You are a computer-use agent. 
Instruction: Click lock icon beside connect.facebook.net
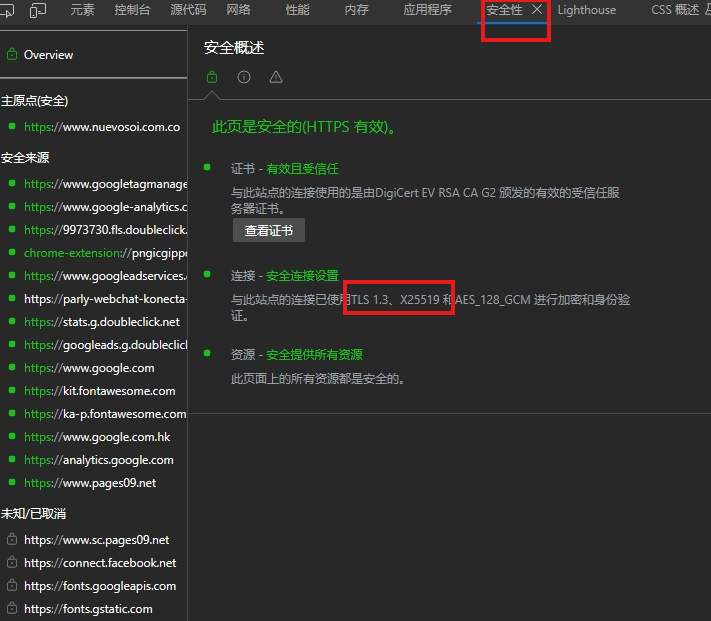pos(12,563)
